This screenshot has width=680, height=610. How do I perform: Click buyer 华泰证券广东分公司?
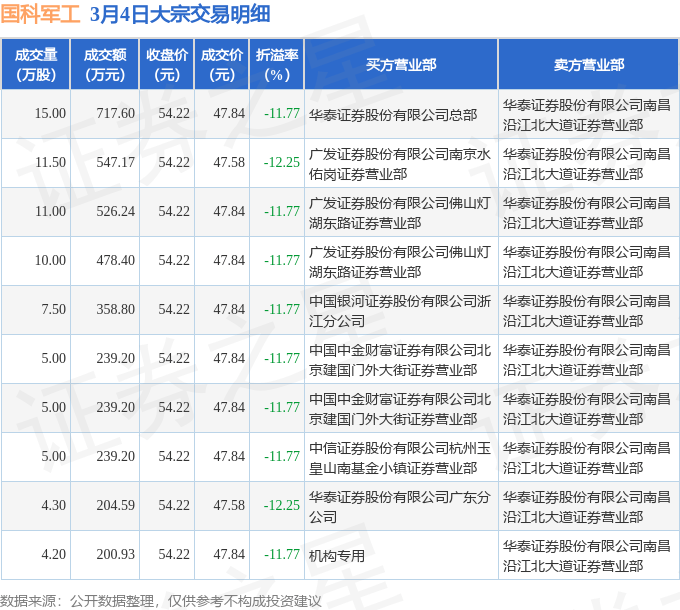click(399, 507)
